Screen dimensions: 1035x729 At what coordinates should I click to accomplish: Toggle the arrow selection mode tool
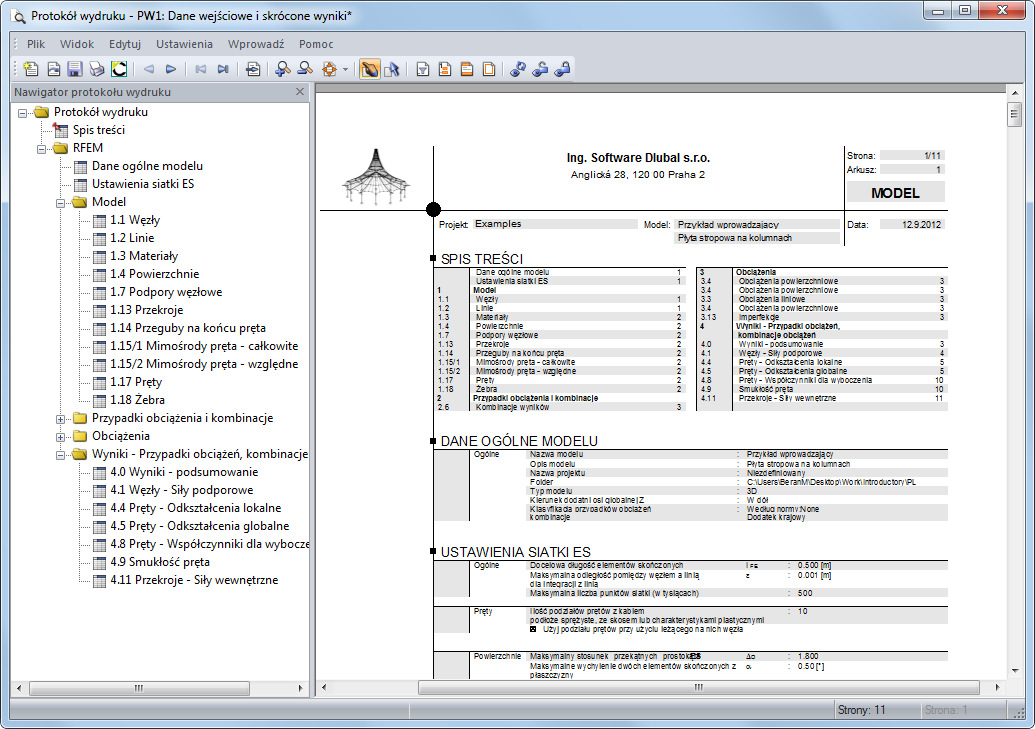point(391,69)
